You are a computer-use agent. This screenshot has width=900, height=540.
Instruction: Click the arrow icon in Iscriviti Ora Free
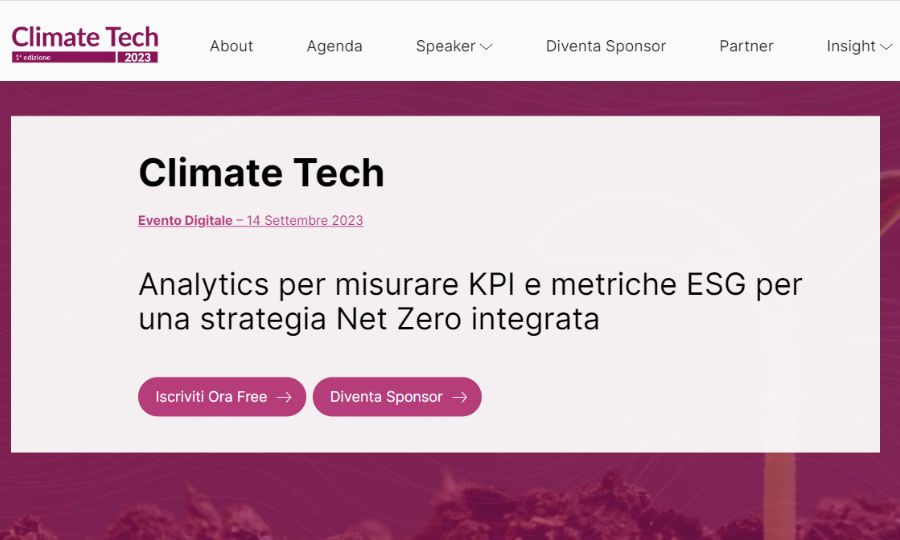284,397
